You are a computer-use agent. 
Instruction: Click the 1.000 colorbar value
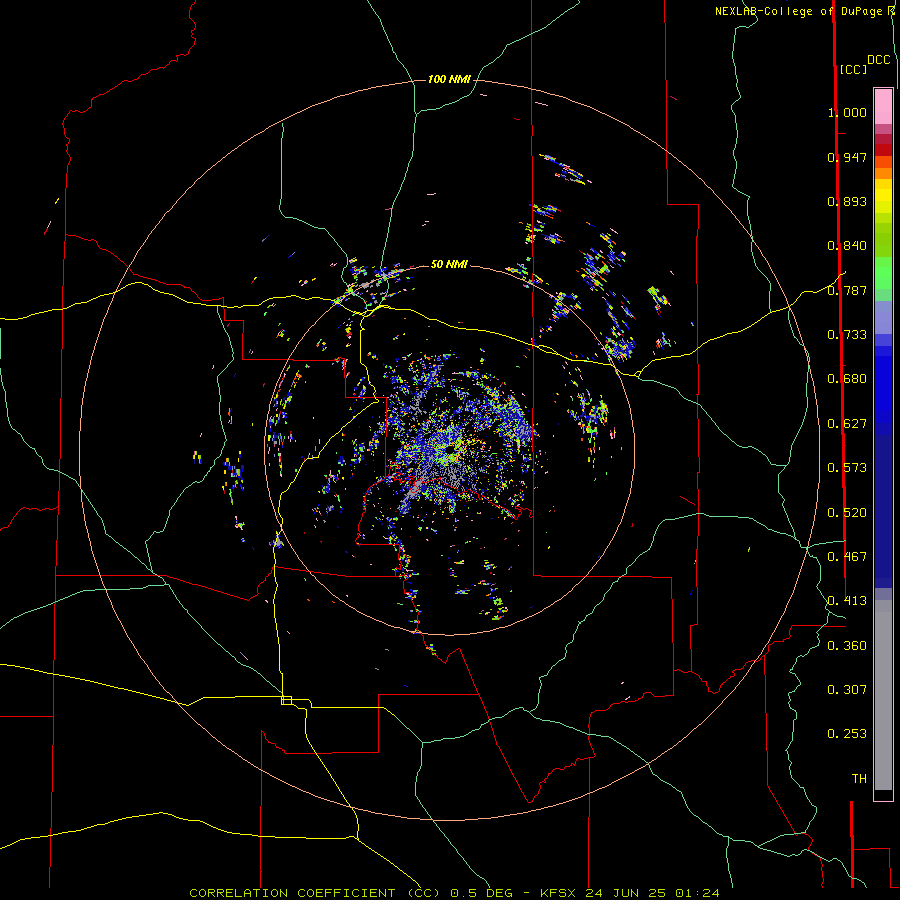pyautogui.click(x=847, y=112)
